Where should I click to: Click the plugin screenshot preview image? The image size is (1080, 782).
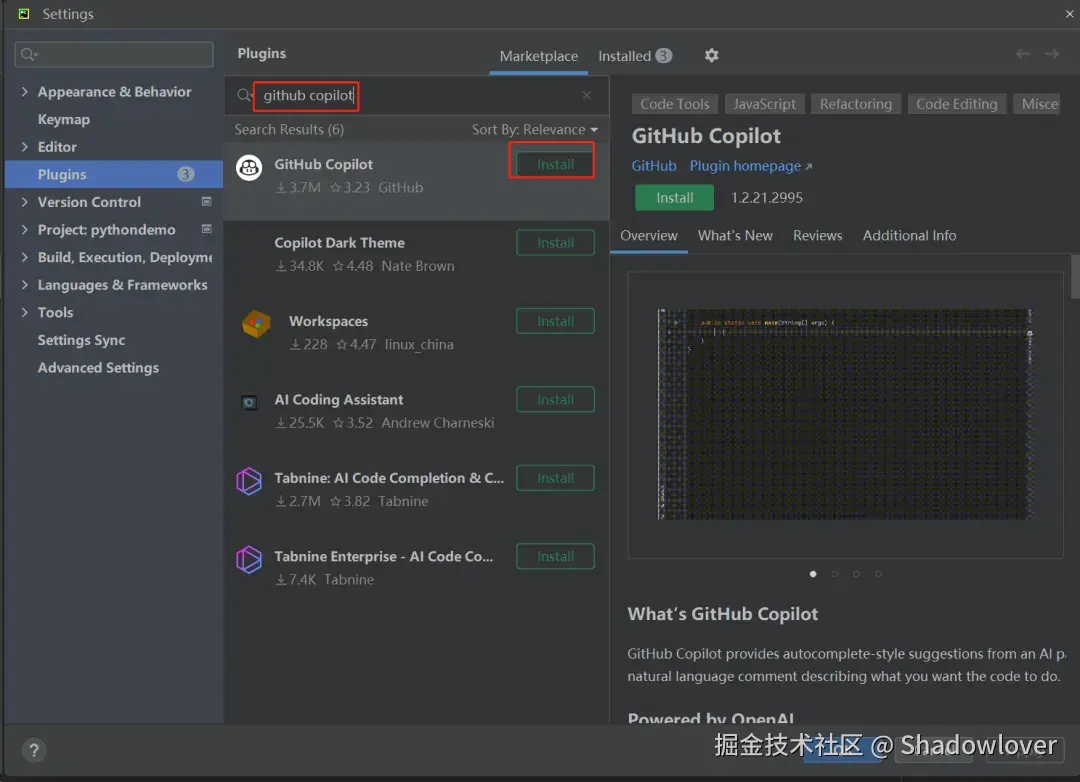[x=844, y=414]
